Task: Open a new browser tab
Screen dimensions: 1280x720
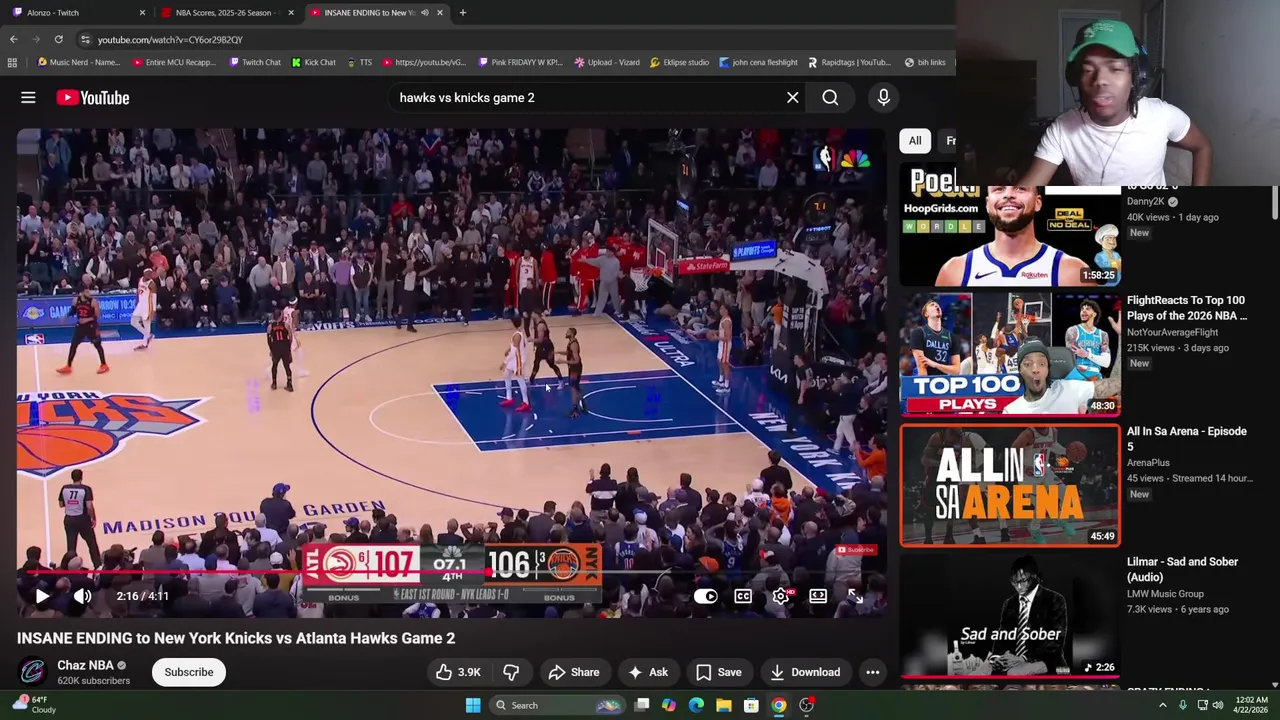Action: [462, 13]
